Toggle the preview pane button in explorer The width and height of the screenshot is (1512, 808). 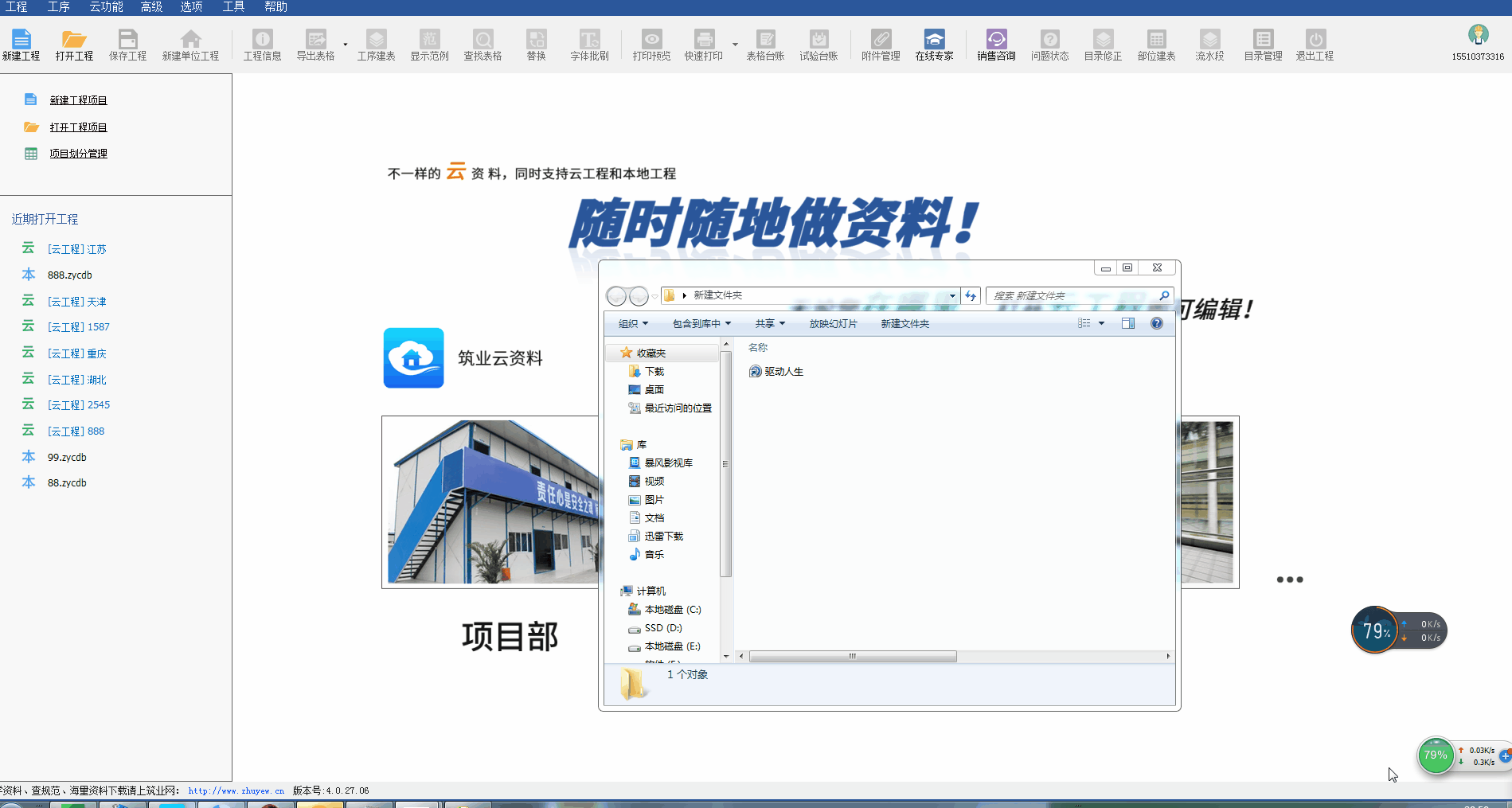(x=1128, y=323)
